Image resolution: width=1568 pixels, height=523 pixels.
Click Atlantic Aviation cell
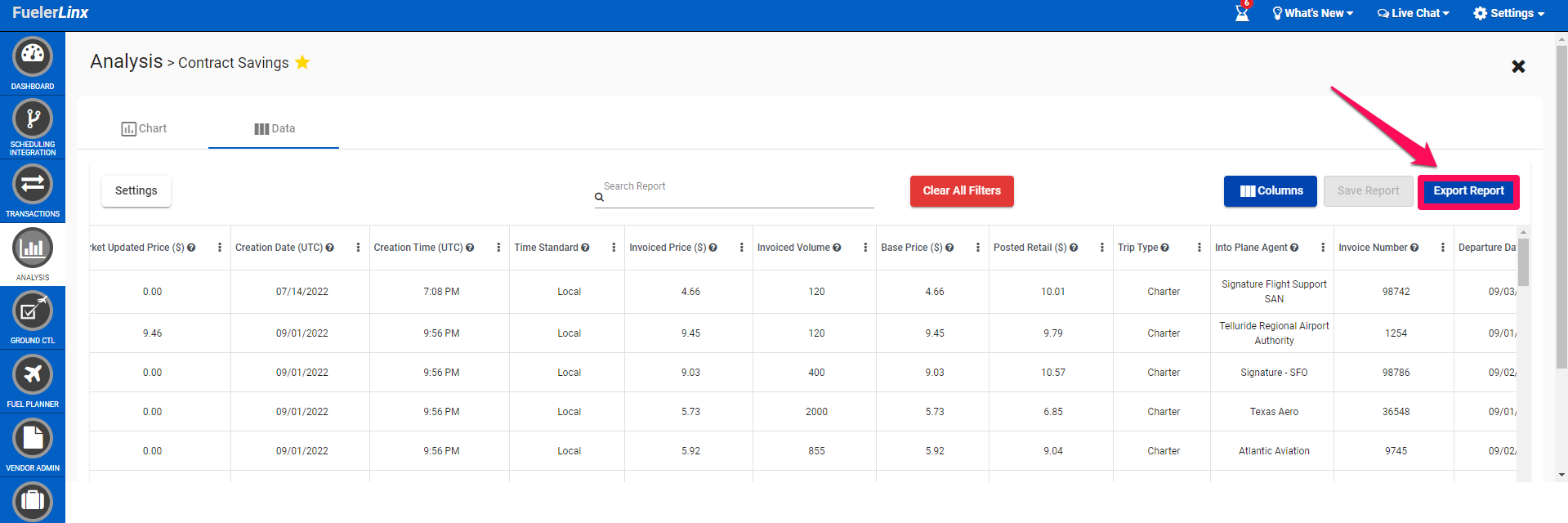(1274, 451)
